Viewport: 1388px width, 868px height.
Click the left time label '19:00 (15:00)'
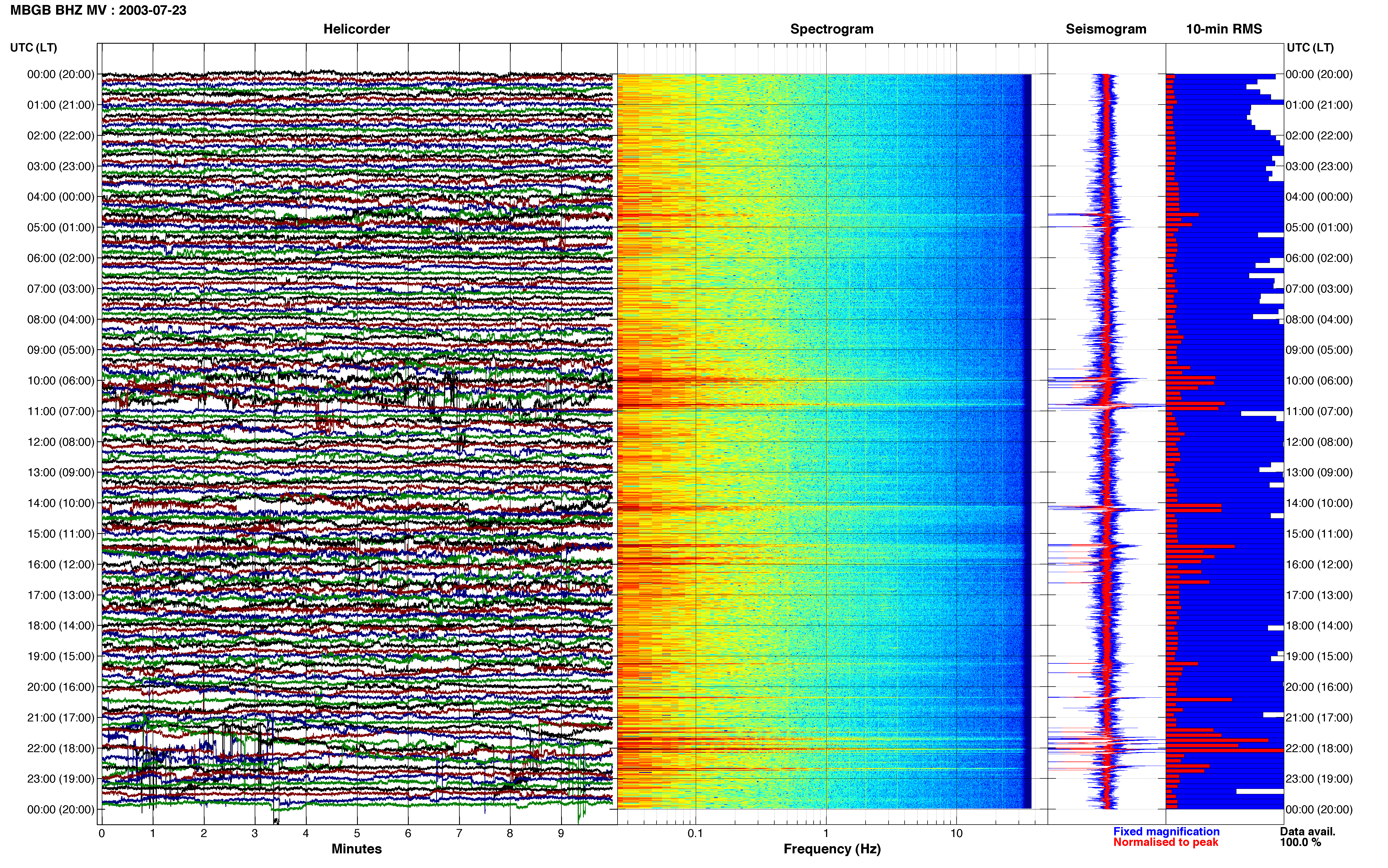pos(61,656)
